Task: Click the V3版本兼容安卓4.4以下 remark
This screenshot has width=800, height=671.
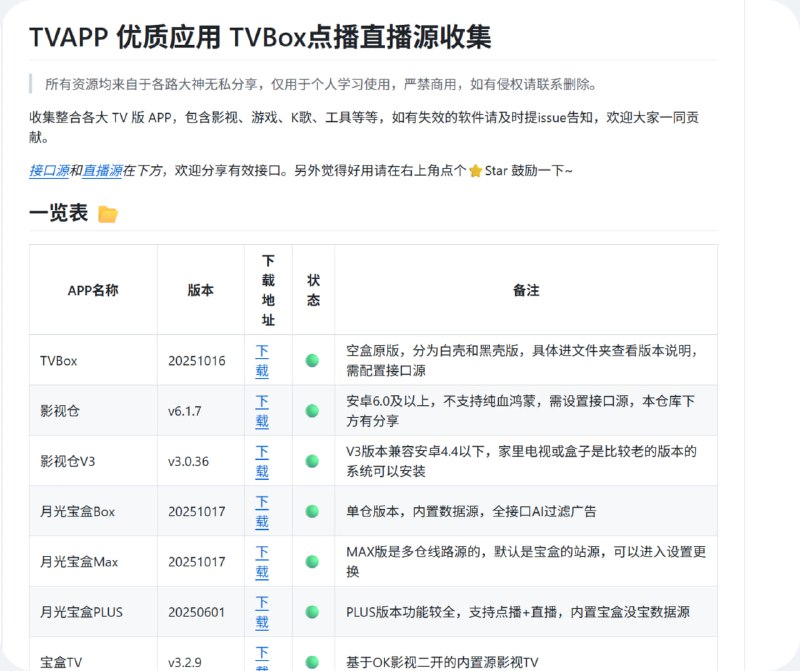Action: [521, 461]
